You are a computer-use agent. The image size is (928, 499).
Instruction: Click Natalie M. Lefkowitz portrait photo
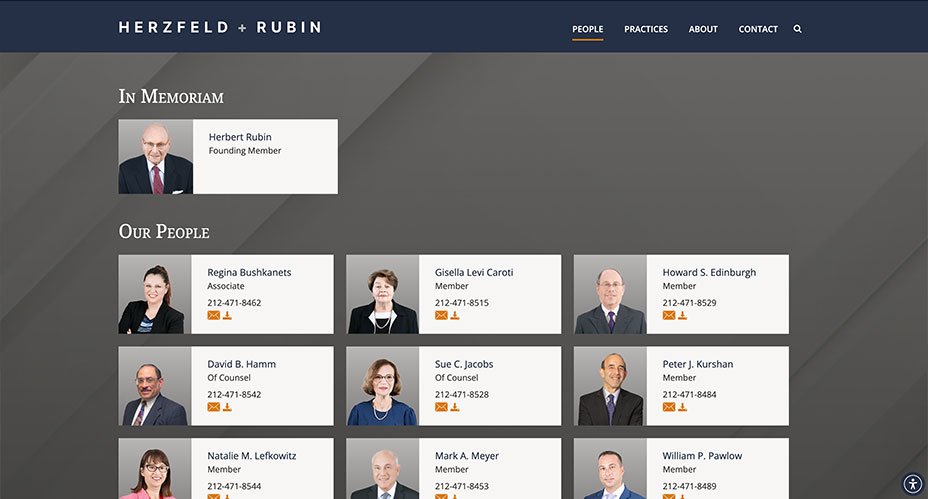pyautogui.click(x=155, y=469)
